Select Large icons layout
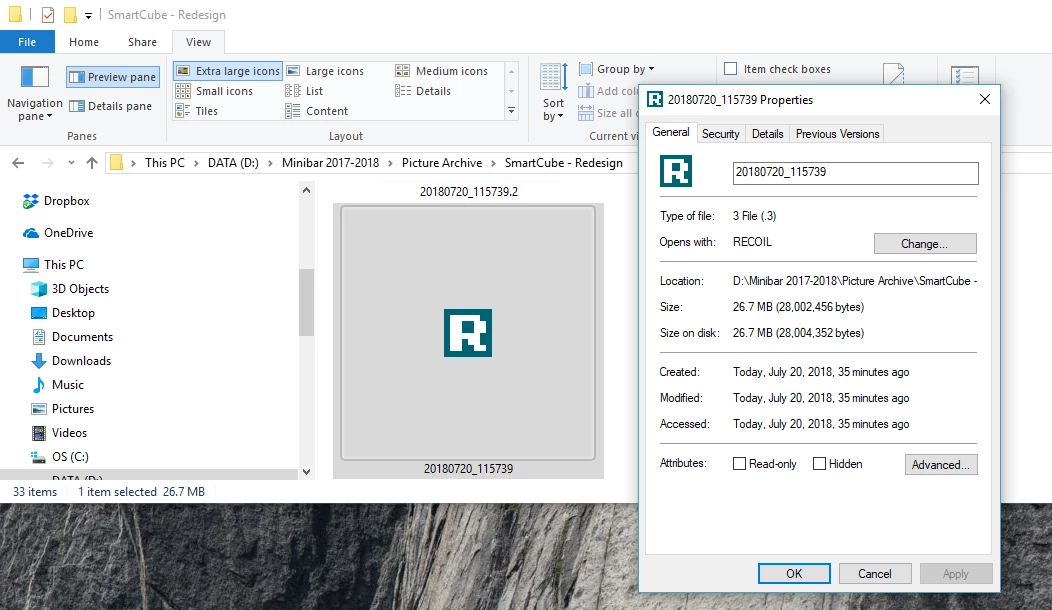Screen dimensions: 1052x610 pyautogui.click(x=325, y=71)
